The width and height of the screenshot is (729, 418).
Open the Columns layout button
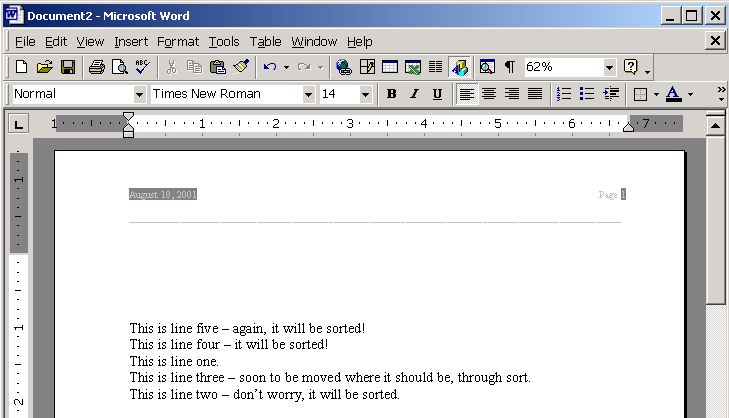pyautogui.click(x=436, y=67)
